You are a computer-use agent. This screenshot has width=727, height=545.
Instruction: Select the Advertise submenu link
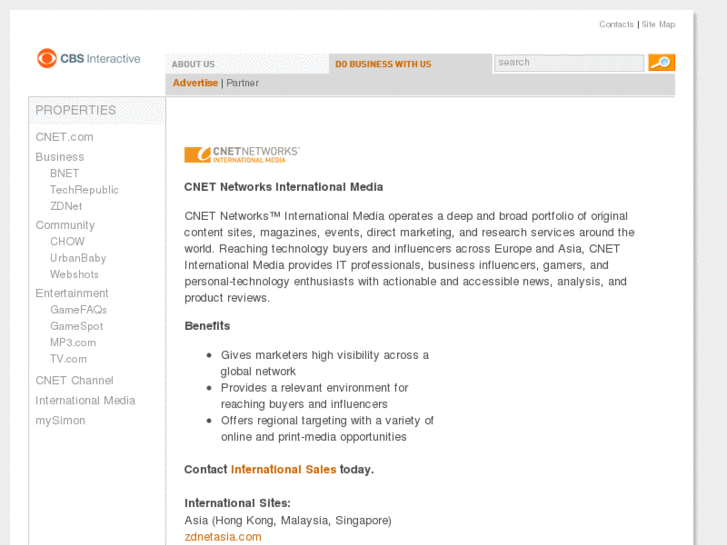195,83
